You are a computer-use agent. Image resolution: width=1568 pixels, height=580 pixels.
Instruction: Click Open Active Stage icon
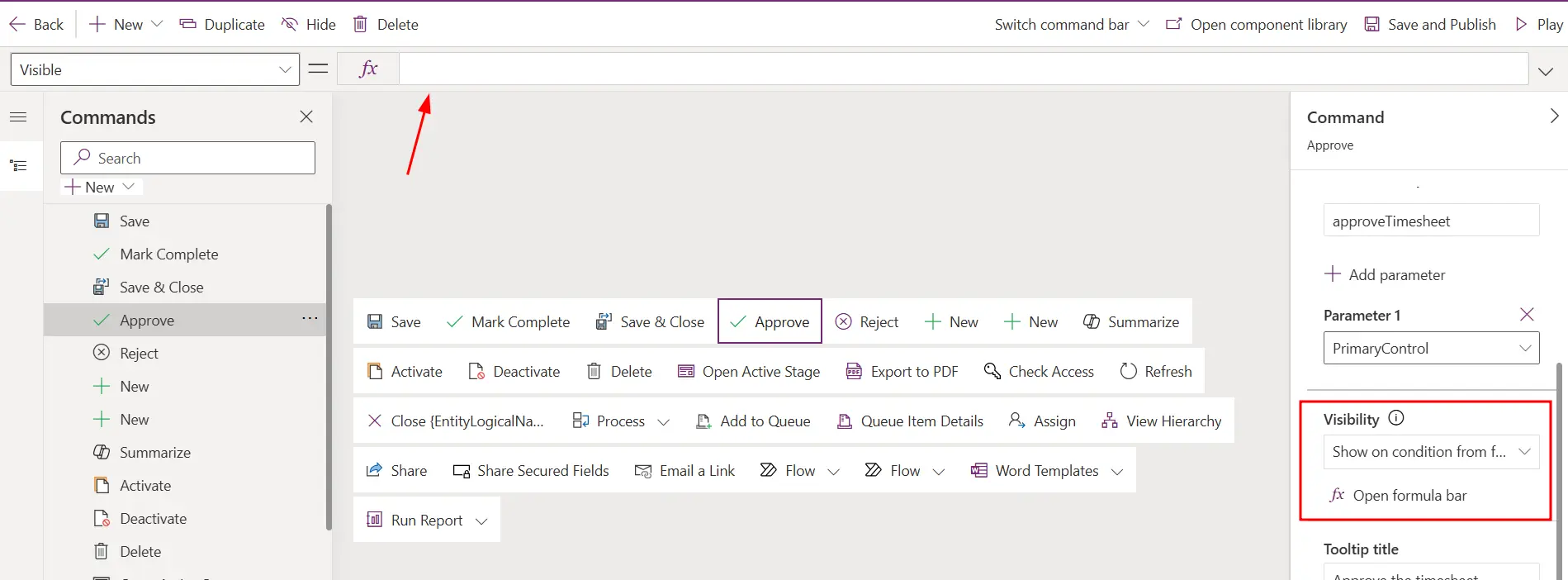pyautogui.click(x=685, y=371)
